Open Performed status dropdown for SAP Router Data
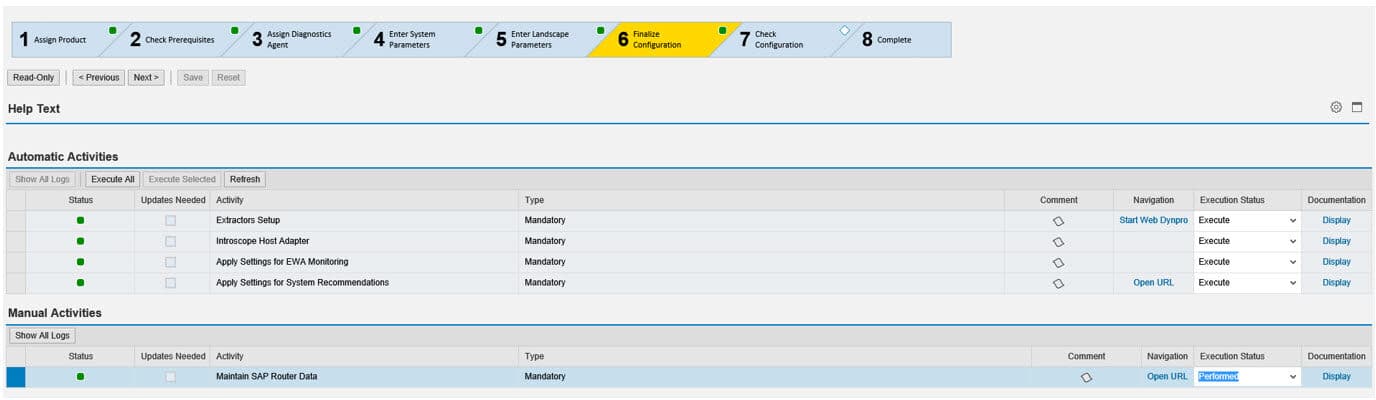 (x=1292, y=377)
